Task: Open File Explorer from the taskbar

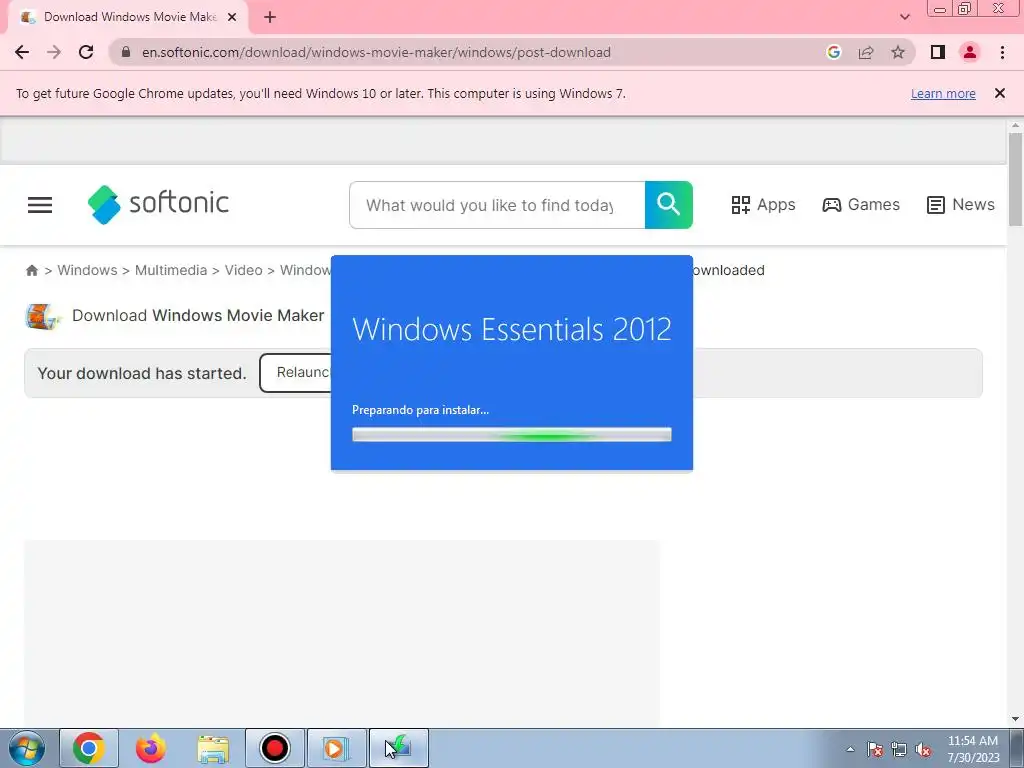Action: click(x=213, y=748)
